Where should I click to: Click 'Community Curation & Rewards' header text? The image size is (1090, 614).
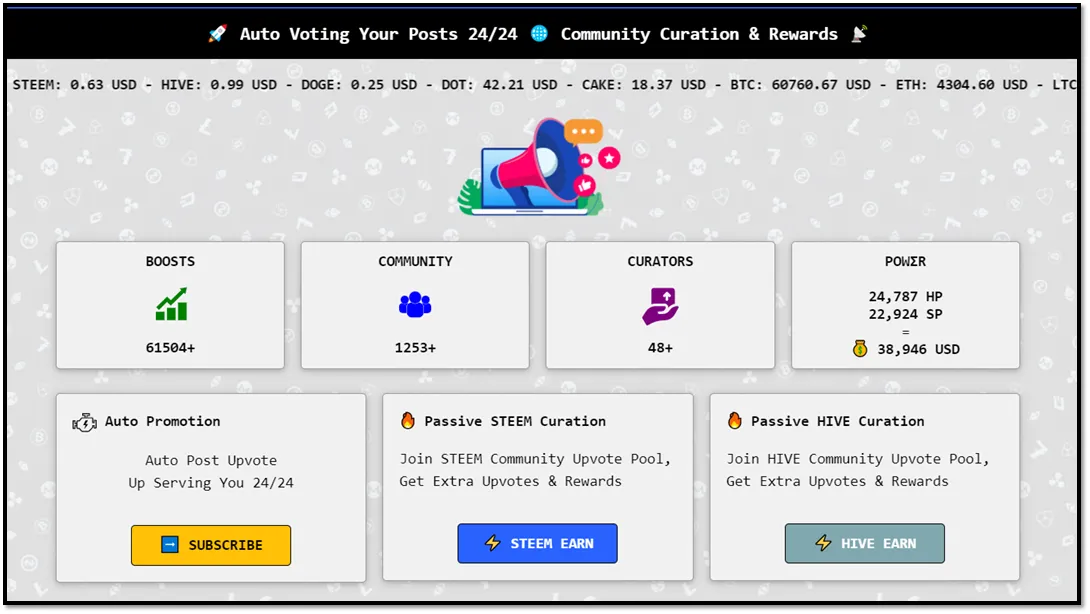[699, 34]
